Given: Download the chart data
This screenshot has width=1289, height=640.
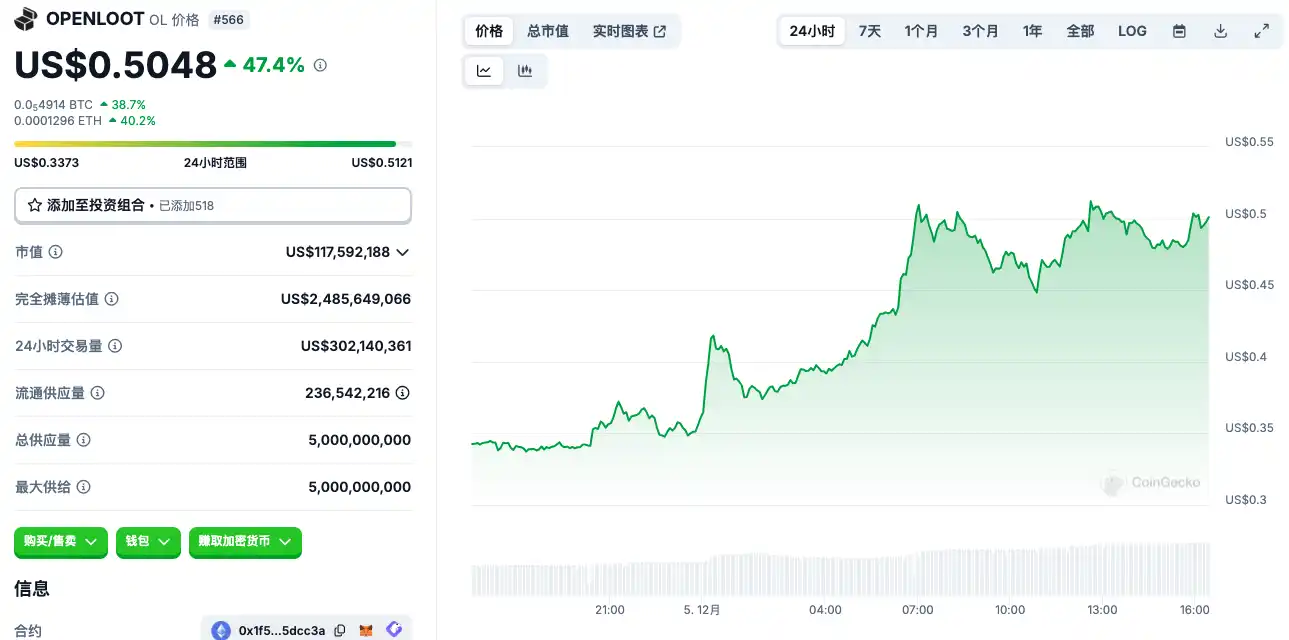Looking at the screenshot, I should (1220, 31).
